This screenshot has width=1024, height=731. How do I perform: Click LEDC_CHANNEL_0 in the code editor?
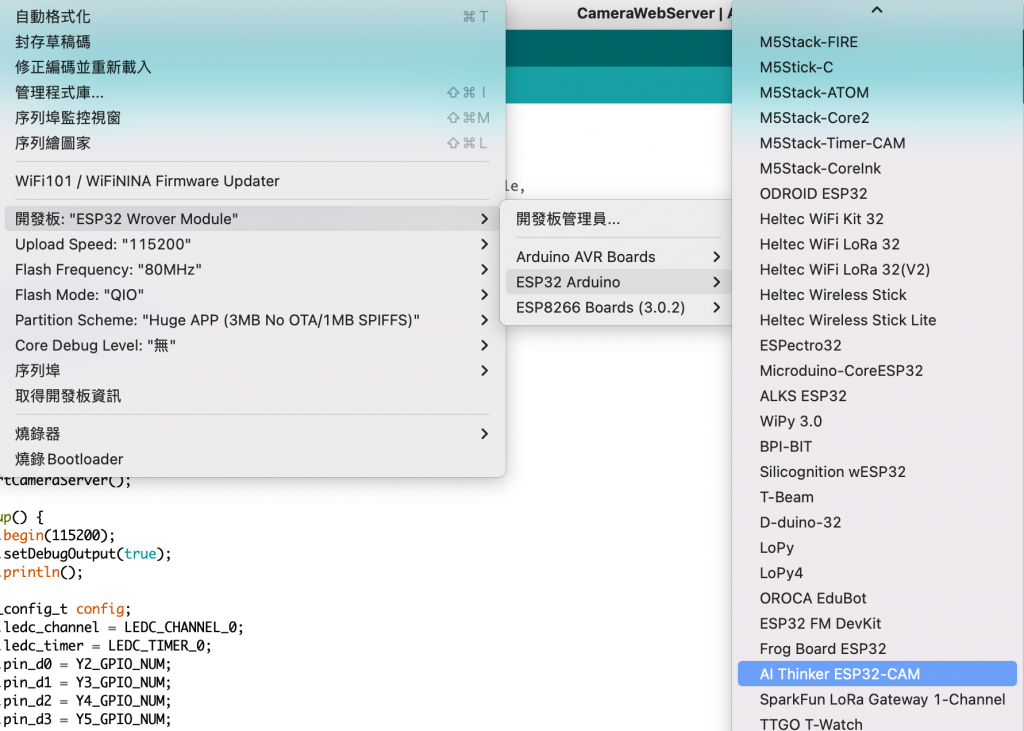(181, 628)
